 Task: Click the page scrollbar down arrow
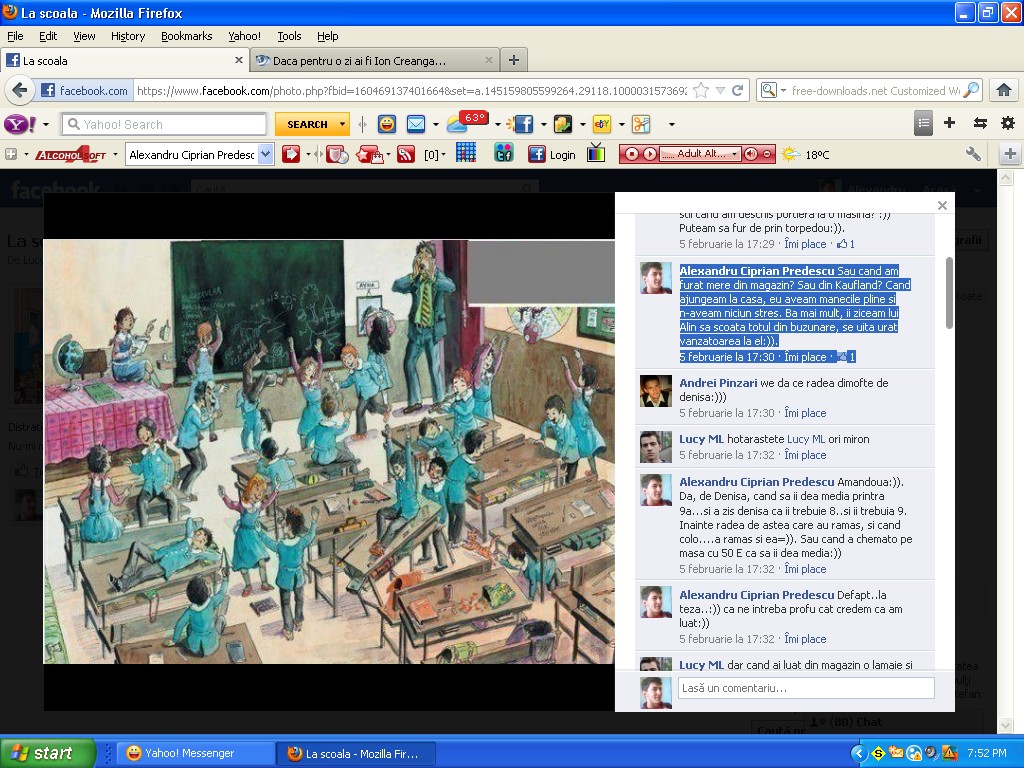click(x=1006, y=725)
